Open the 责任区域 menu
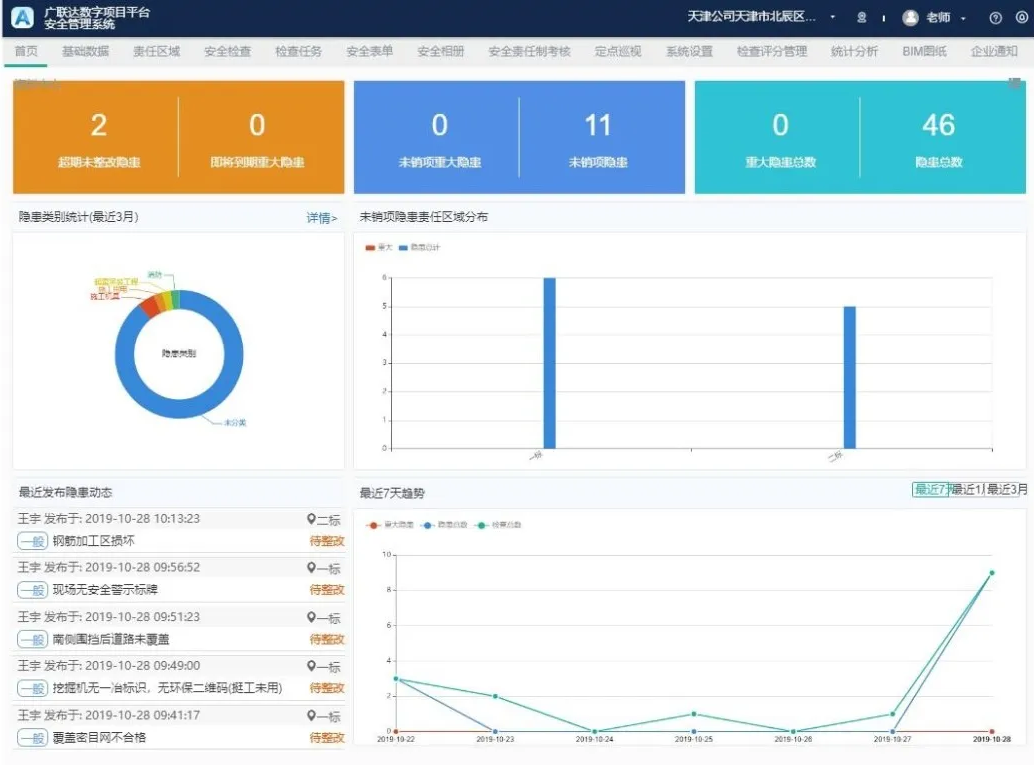 coord(156,51)
